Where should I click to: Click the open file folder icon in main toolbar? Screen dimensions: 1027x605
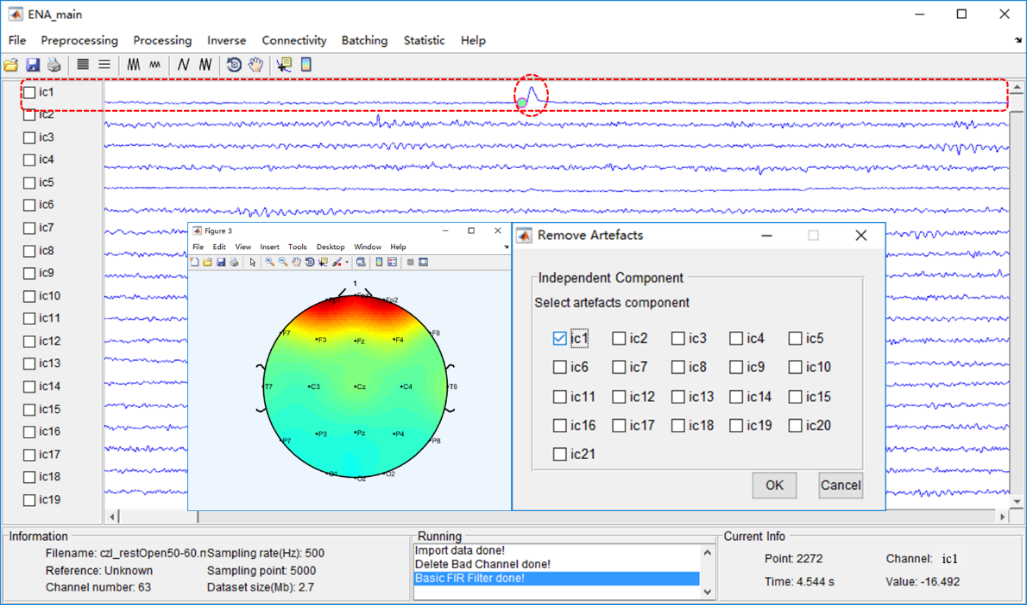(11, 65)
